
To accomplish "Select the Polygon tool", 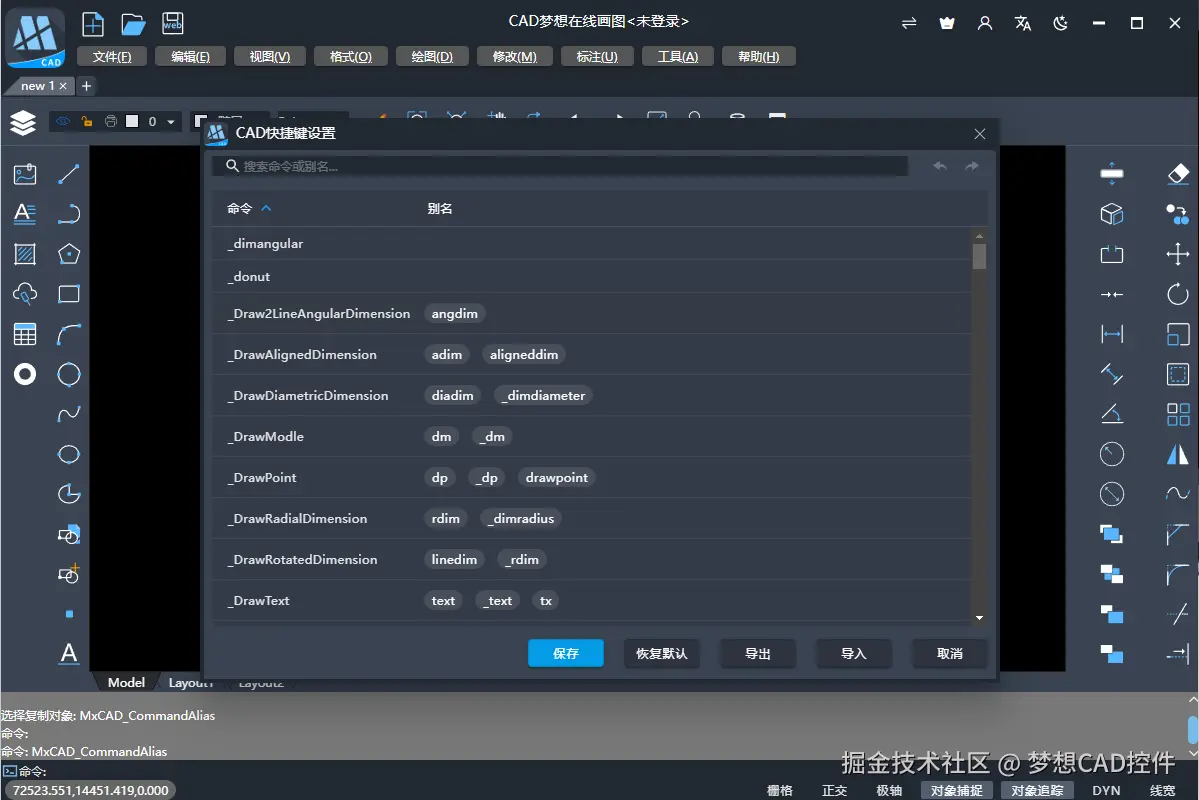I will [x=69, y=254].
